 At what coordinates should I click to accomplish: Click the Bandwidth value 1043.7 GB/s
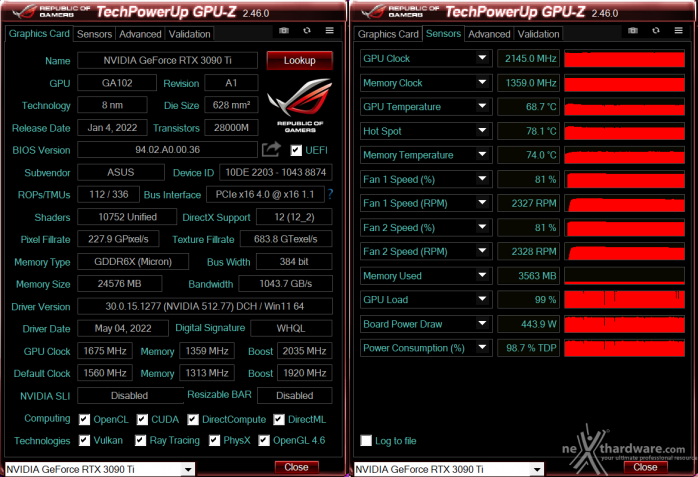point(286,283)
